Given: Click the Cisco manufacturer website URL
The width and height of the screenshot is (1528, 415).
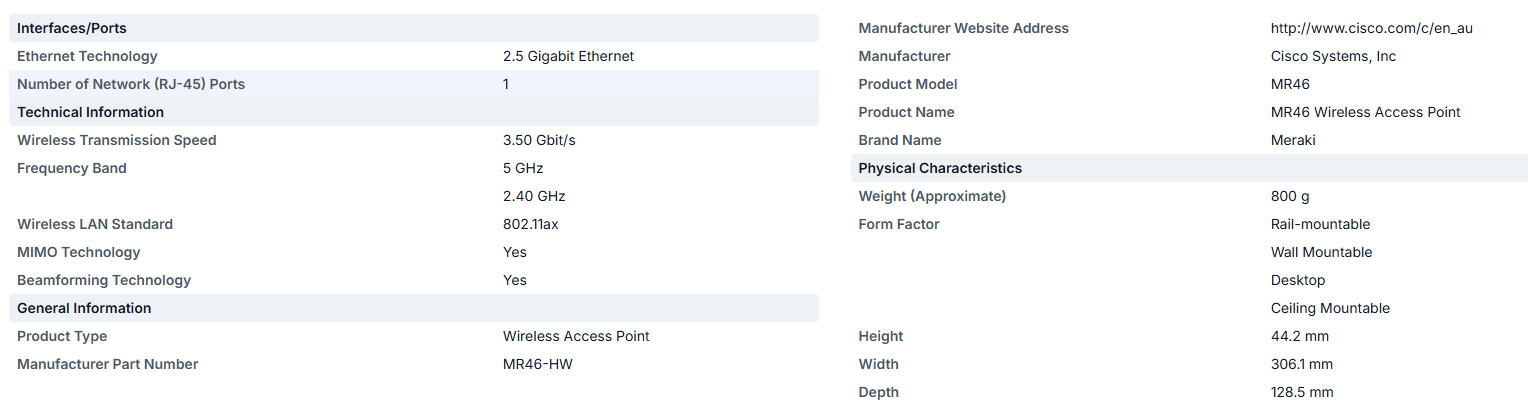Looking at the screenshot, I should click(1371, 28).
